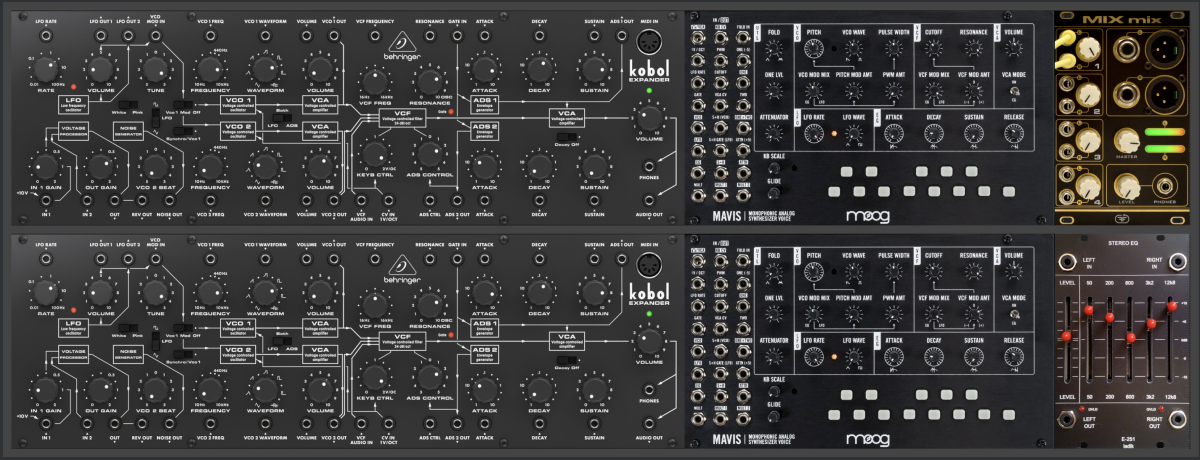This screenshot has width=1200, height=460.
Task: Click the FOLD IN jack on upper Mavis
Action: pos(743,37)
